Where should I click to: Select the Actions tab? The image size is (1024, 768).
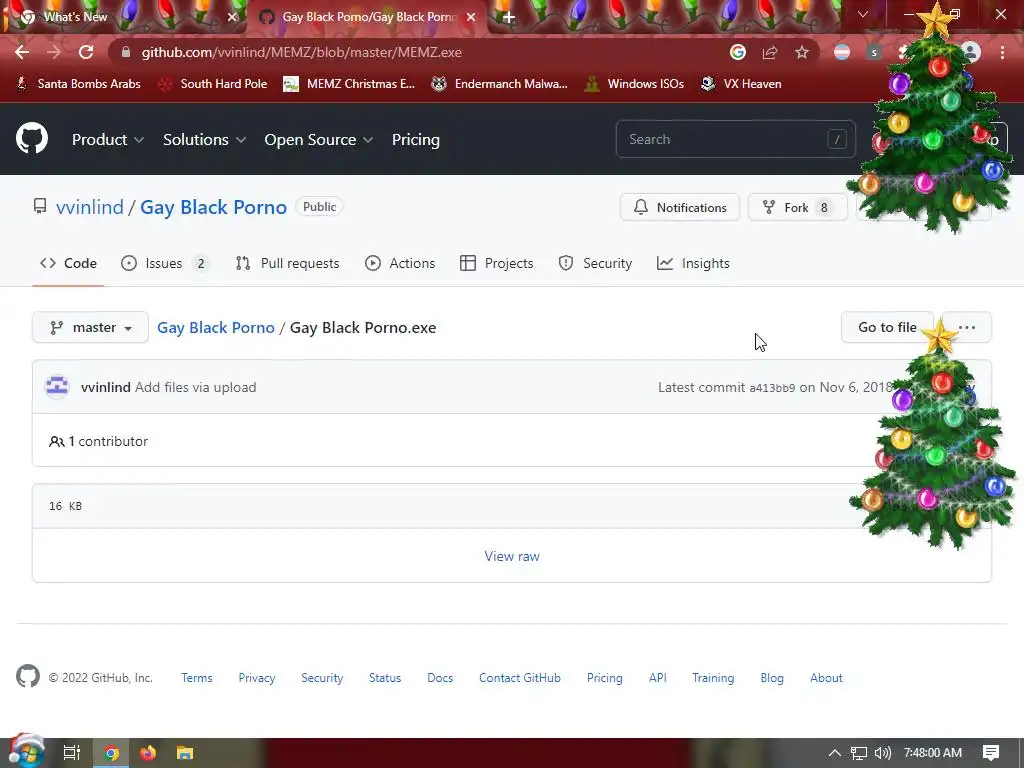click(x=400, y=263)
